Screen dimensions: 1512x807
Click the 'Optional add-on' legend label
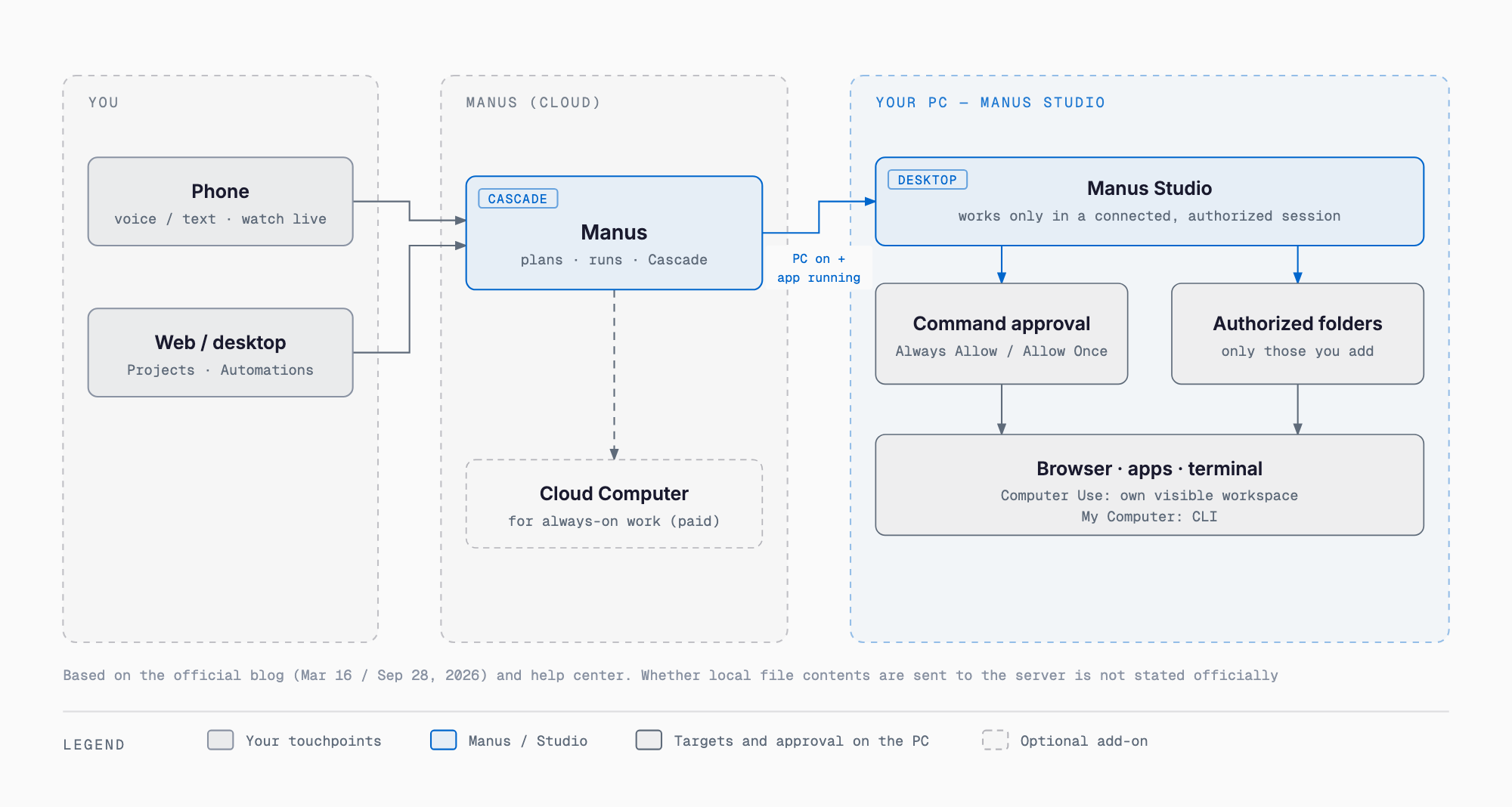[1084, 741]
